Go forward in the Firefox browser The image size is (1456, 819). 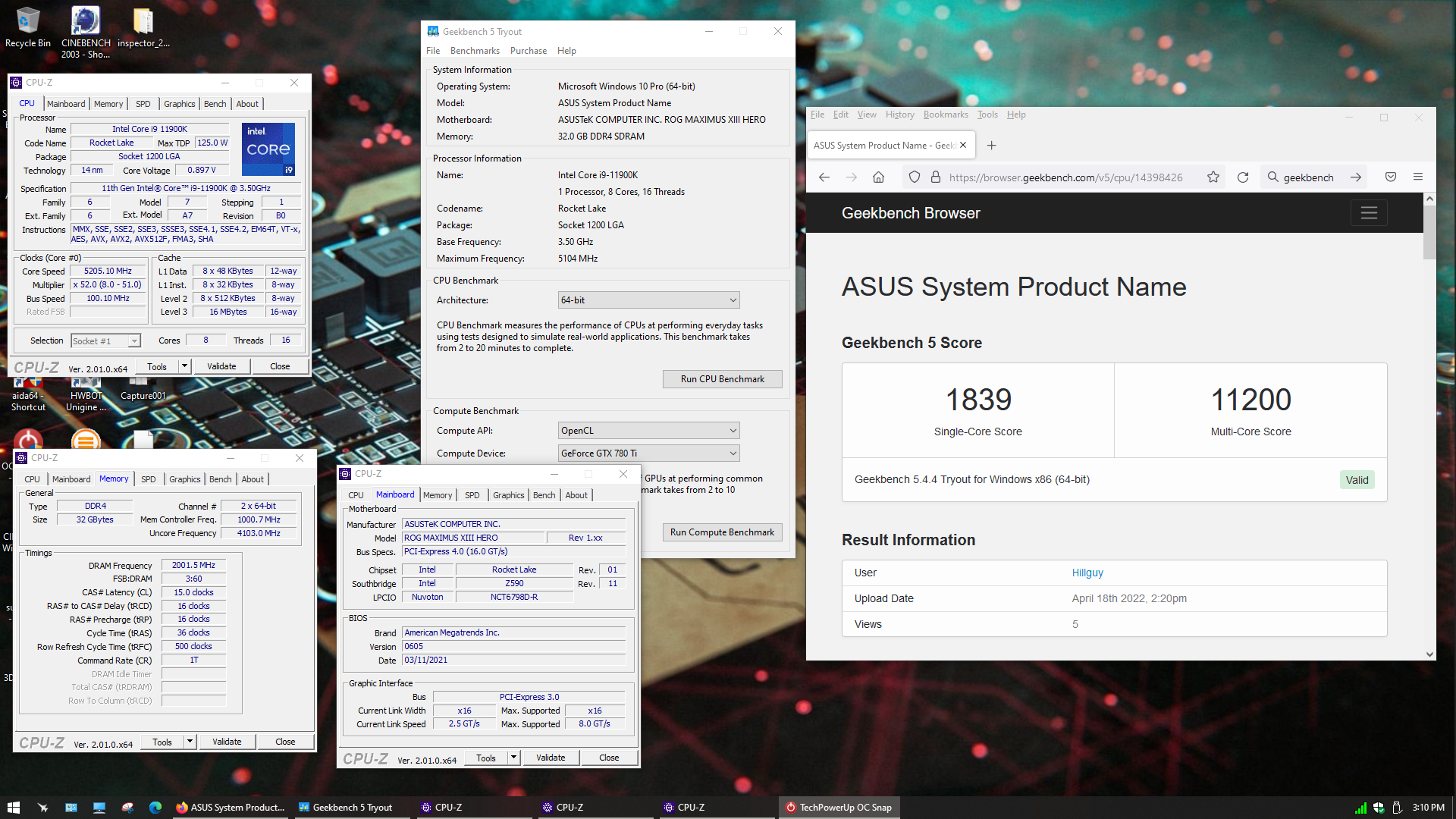(x=852, y=177)
